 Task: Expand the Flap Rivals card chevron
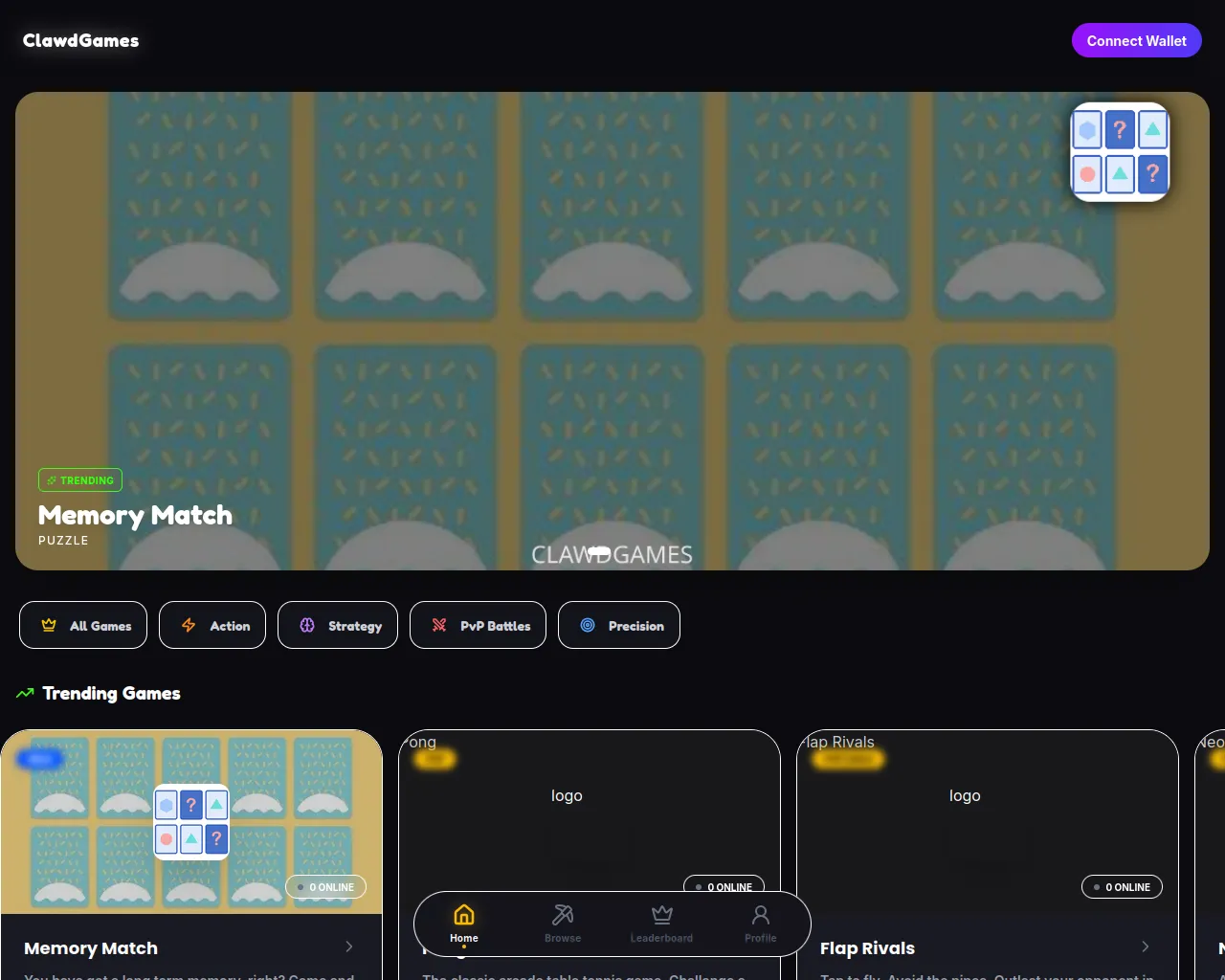pos(1146,947)
